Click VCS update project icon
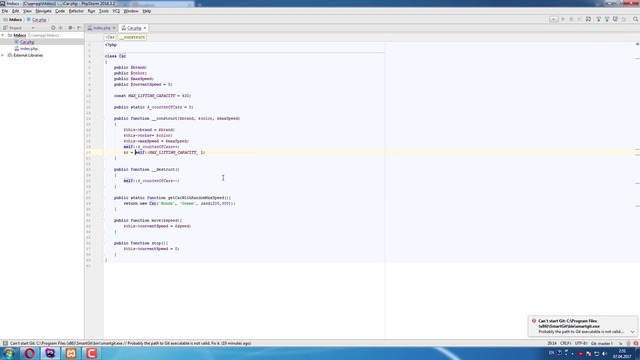The image size is (640, 360). click(x=599, y=19)
